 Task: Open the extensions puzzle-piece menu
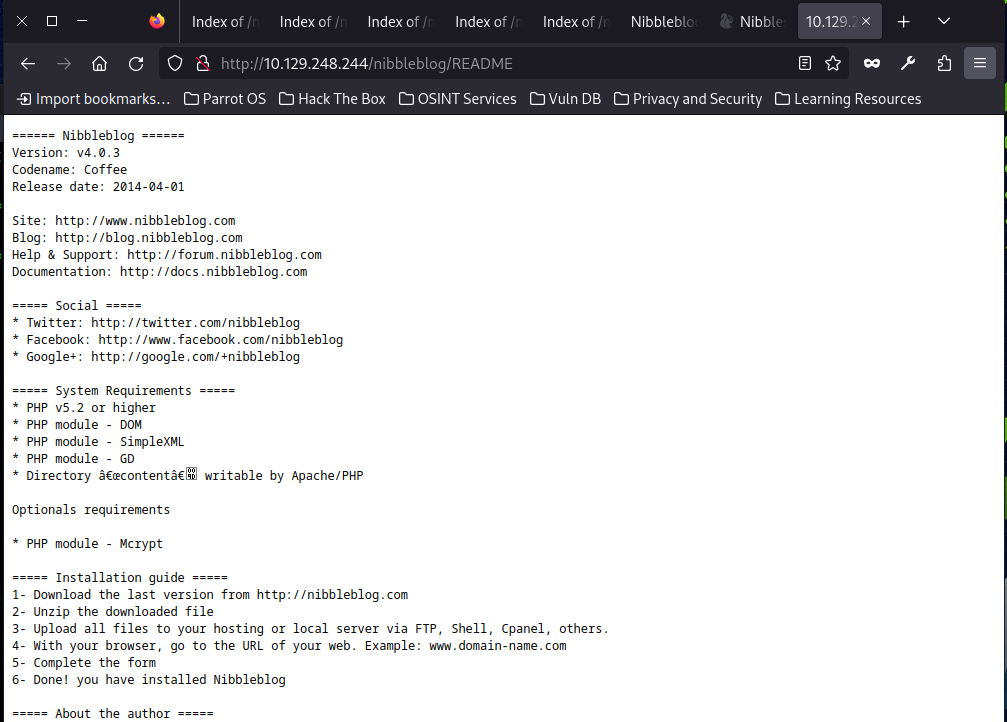click(944, 63)
